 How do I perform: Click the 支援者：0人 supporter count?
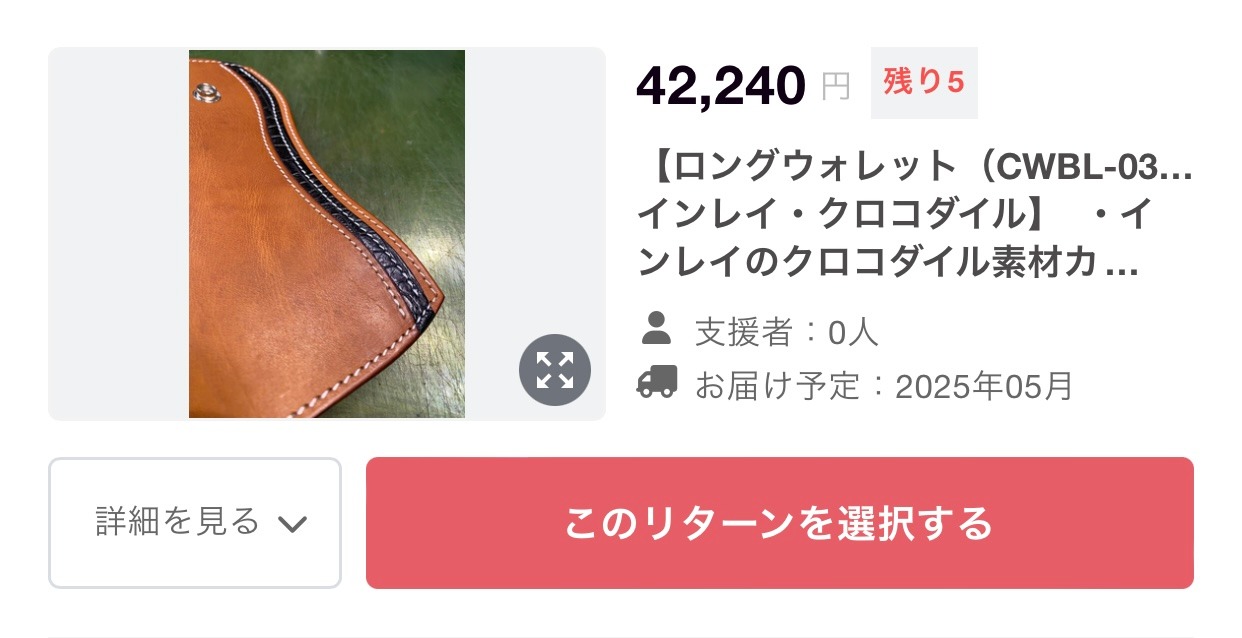[787, 331]
